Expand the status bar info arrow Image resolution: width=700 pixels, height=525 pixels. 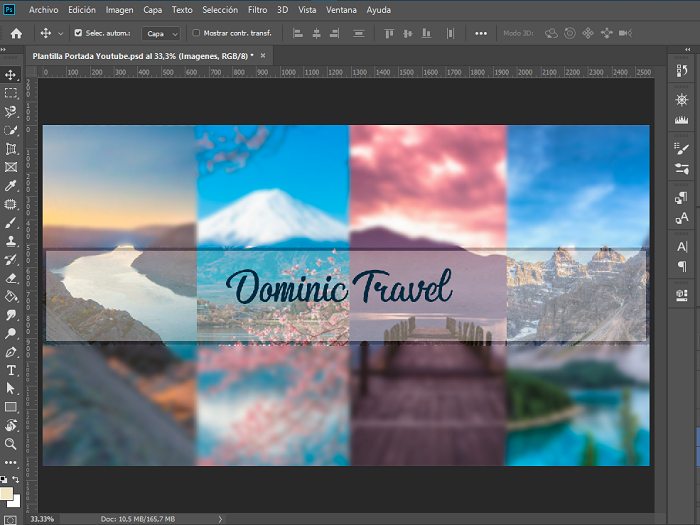tap(220, 519)
